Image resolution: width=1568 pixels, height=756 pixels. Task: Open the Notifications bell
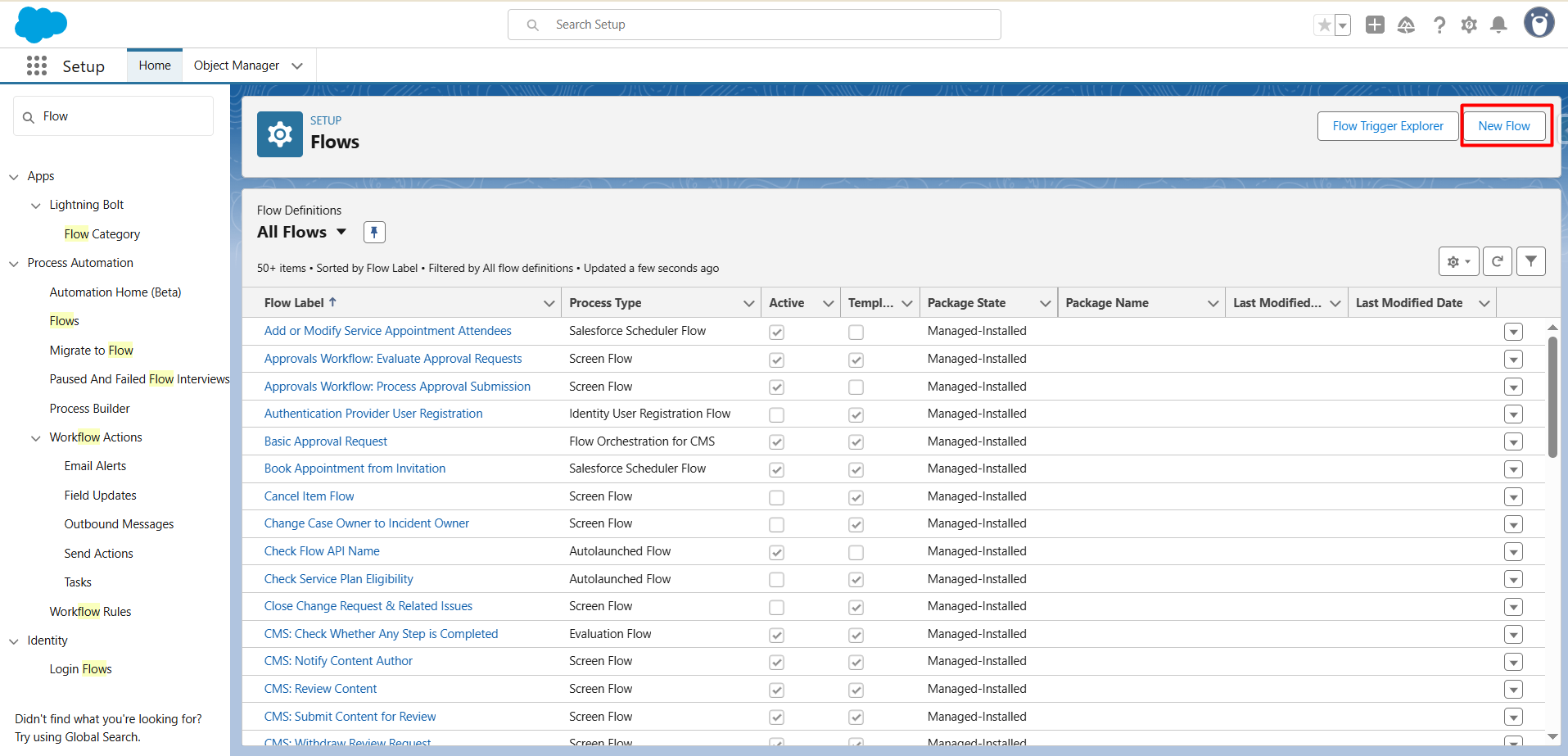click(x=1498, y=25)
